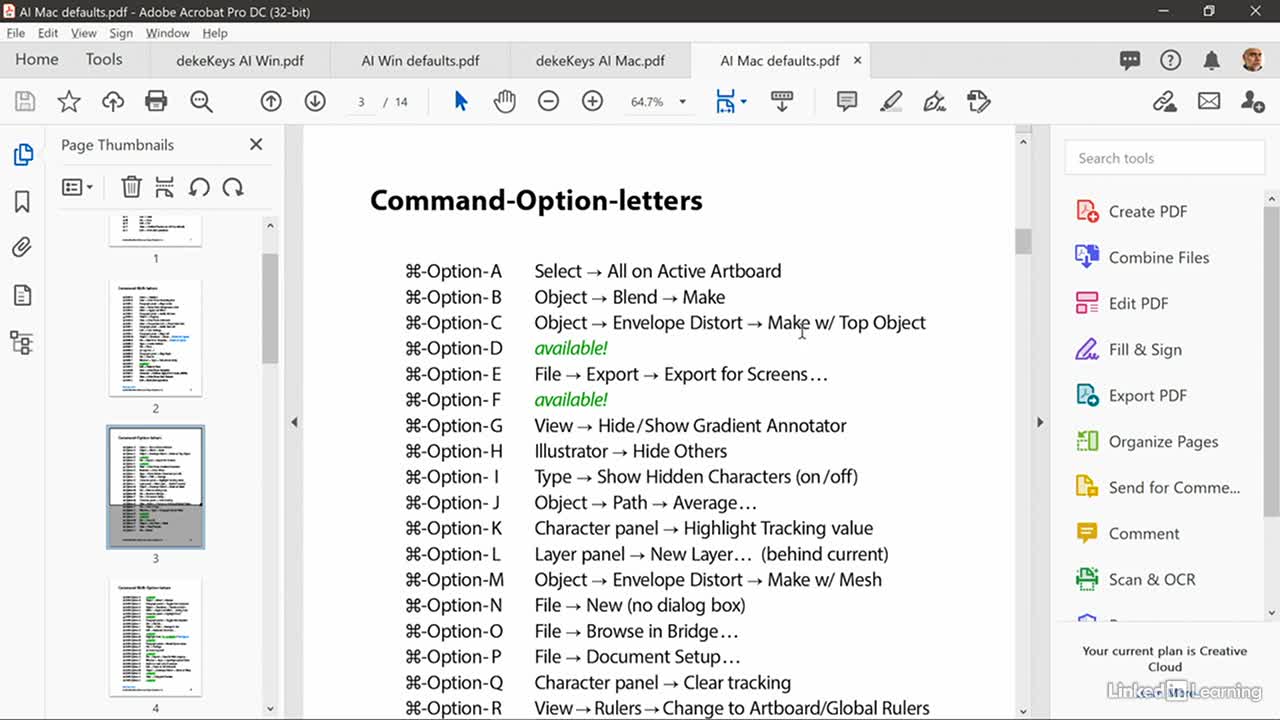The image size is (1280, 720).
Task: Open the File menu
Action: [16, 33]
